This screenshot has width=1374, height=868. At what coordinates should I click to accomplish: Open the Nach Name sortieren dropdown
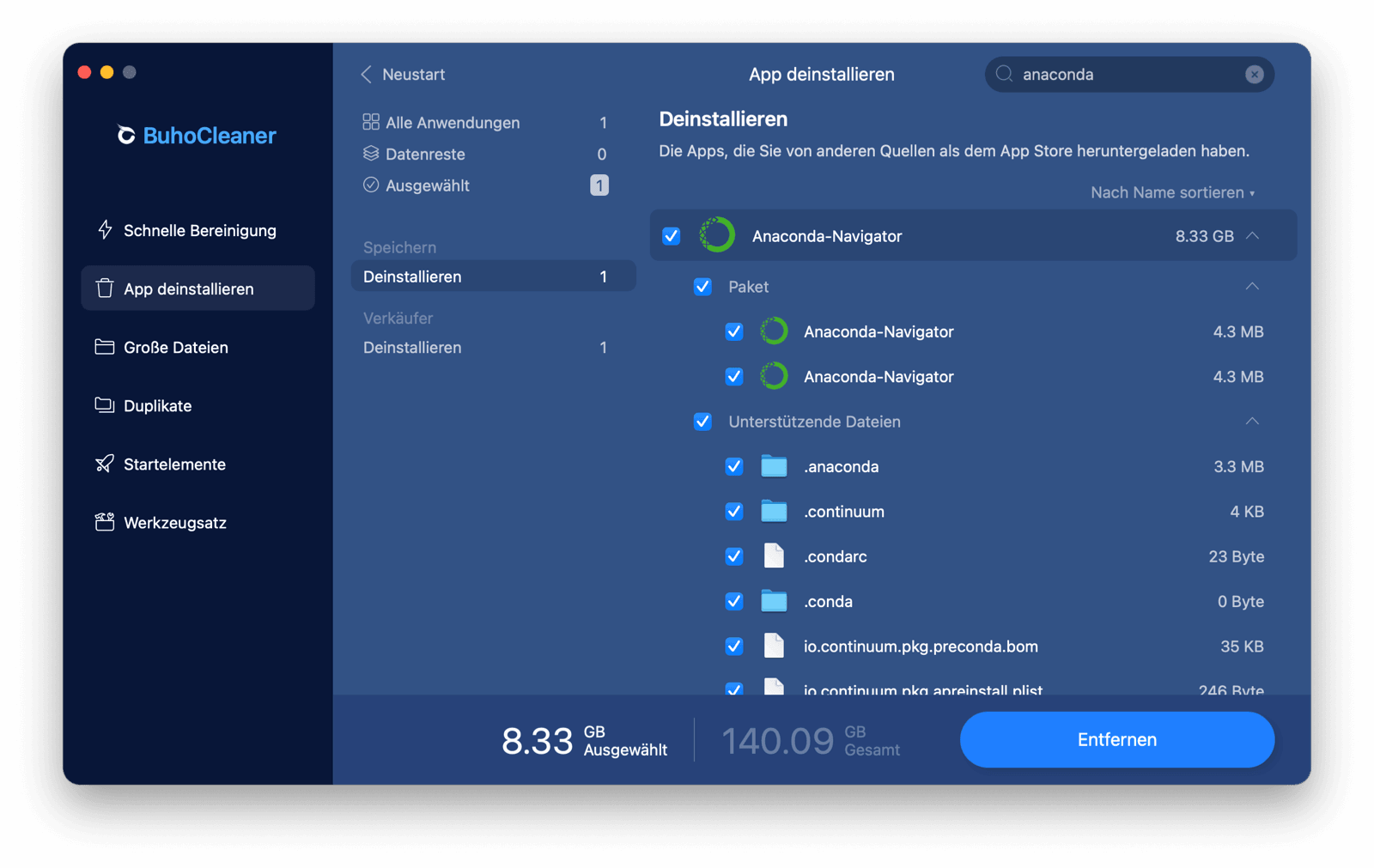(x=1173, y=192)
